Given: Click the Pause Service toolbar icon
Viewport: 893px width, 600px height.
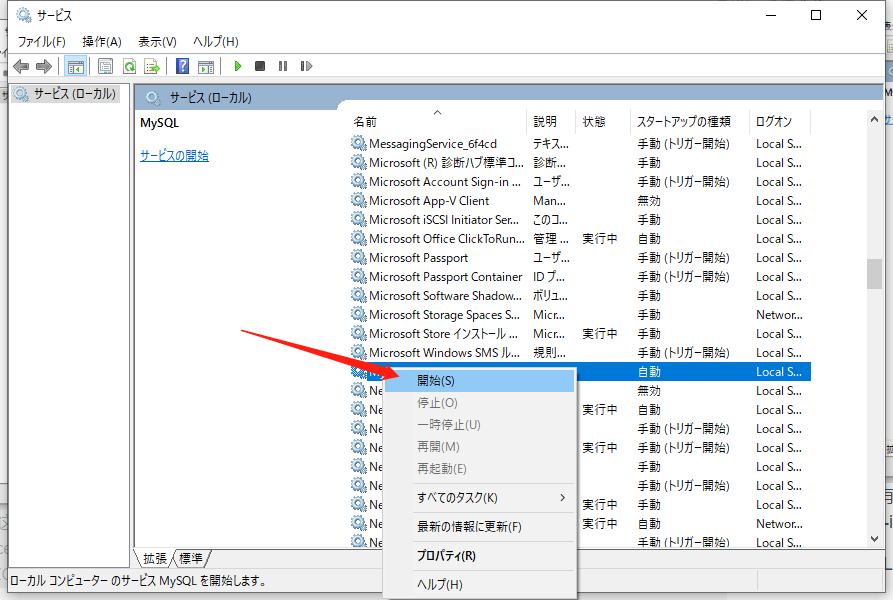Looking at the screenshot, I should pos(282,66).
